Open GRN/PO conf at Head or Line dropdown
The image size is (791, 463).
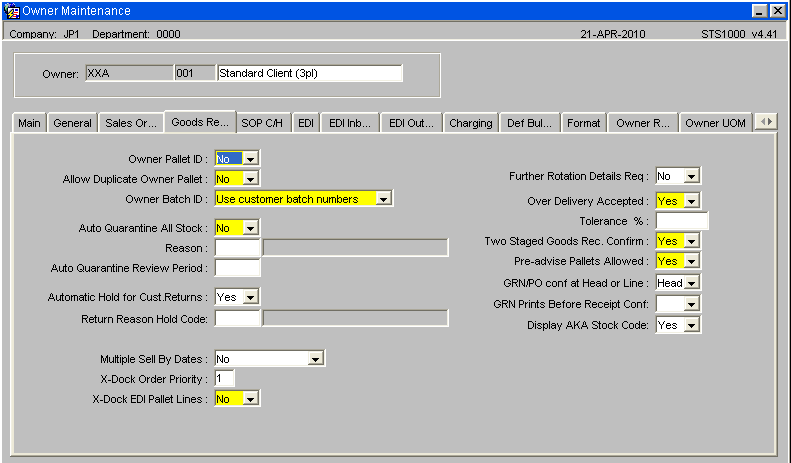[692, 282]
